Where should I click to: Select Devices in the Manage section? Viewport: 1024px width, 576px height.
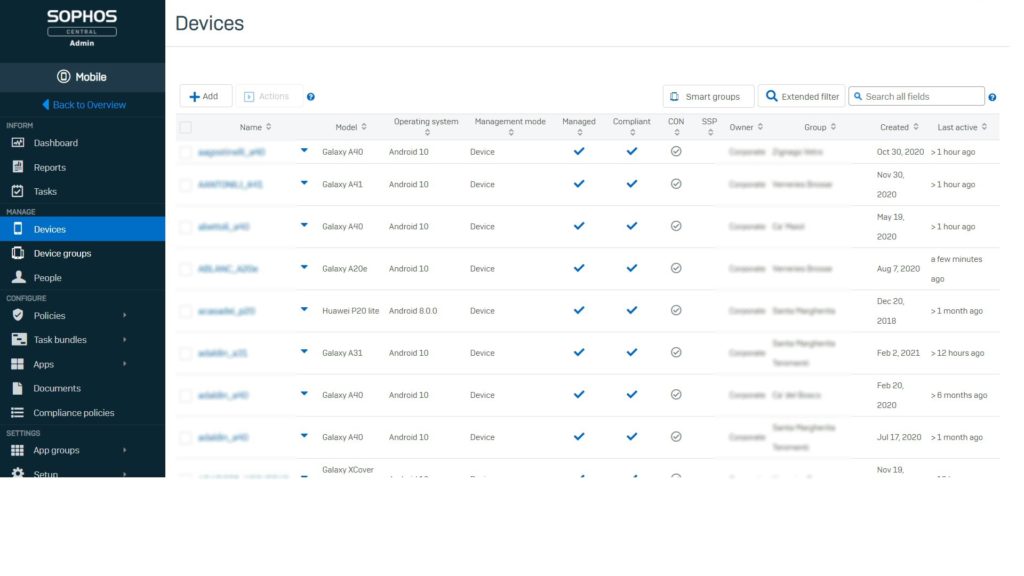(x=82, y=229)
